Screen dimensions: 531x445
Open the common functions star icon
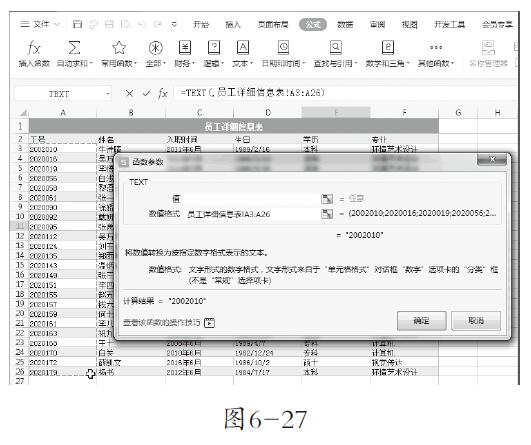coord(119,48)
